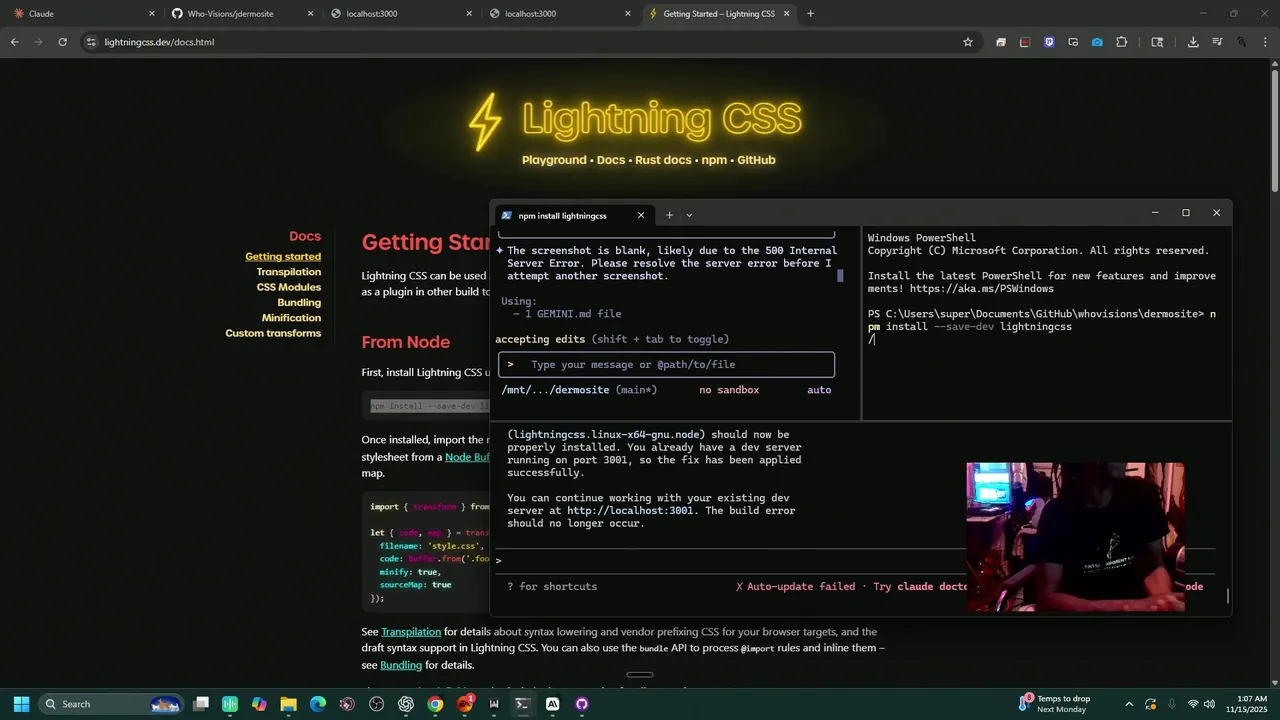Add a new terminal tab
Viewport: 1280px width, 720px height.
tap(669, 215)
